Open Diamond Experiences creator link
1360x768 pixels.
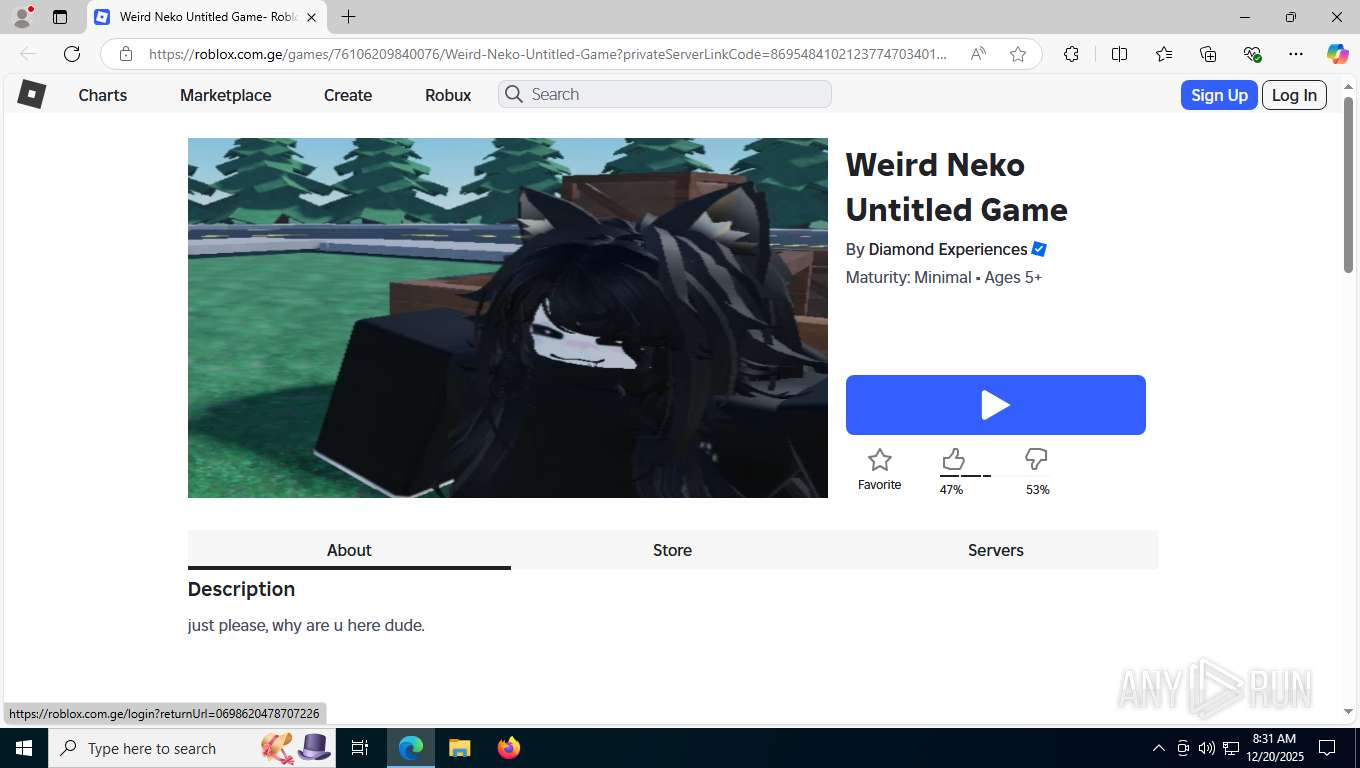(x=948, y=249)
